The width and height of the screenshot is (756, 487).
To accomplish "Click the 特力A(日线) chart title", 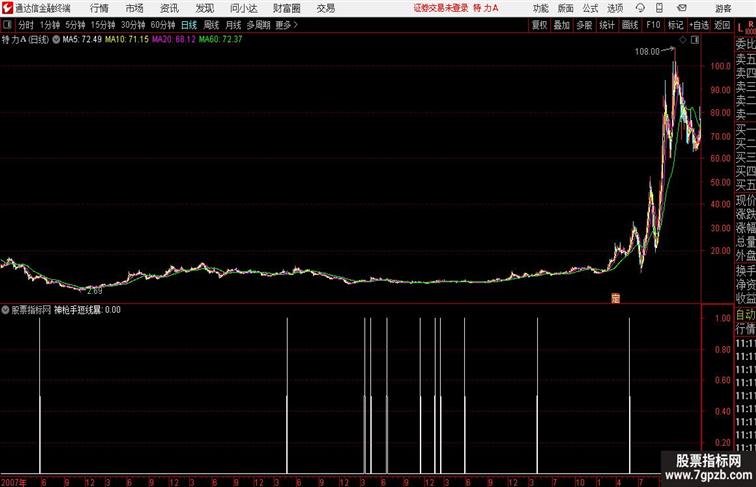I will click(25, 40).
